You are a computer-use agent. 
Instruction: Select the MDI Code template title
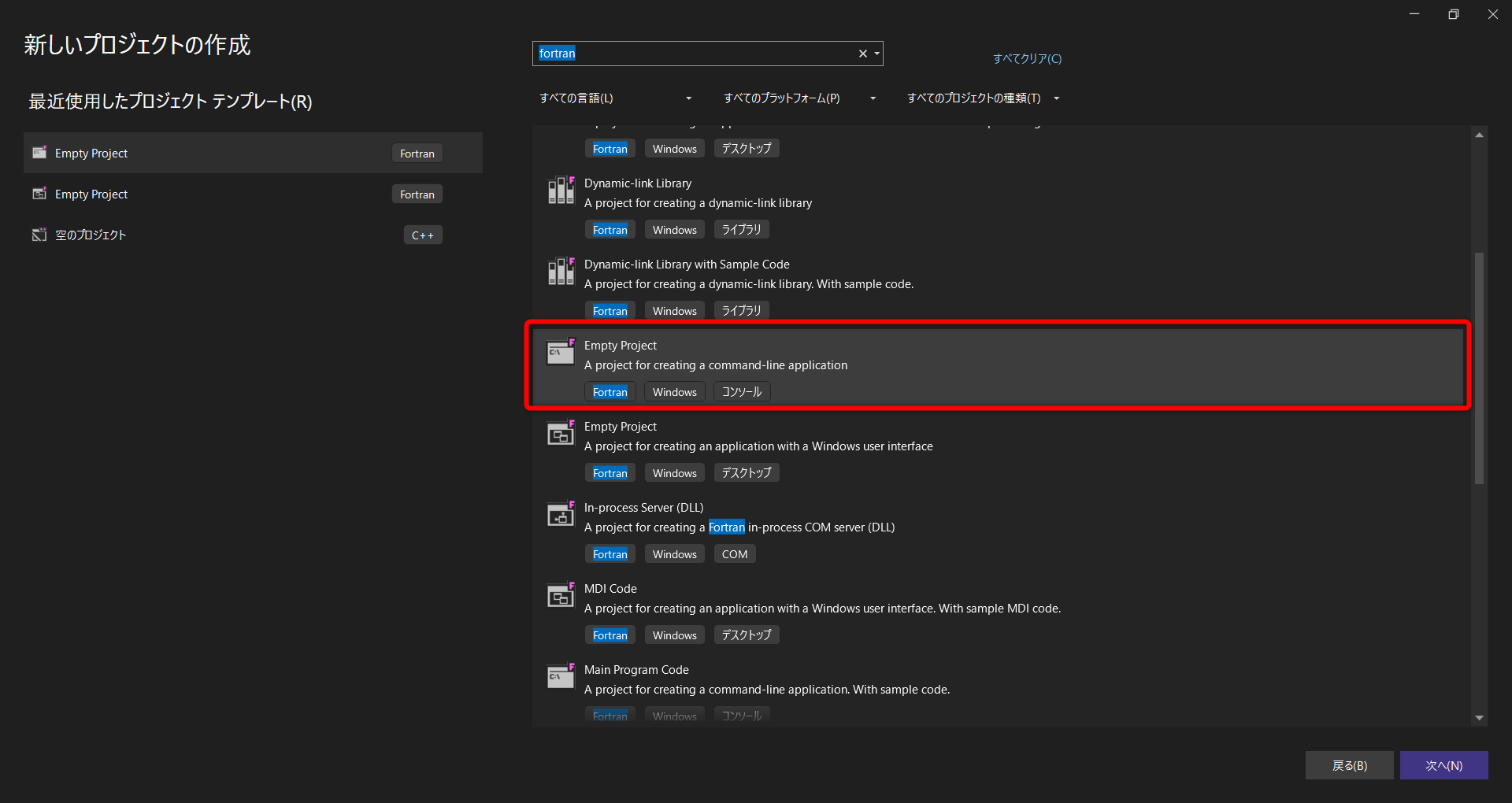click(610, 588)
